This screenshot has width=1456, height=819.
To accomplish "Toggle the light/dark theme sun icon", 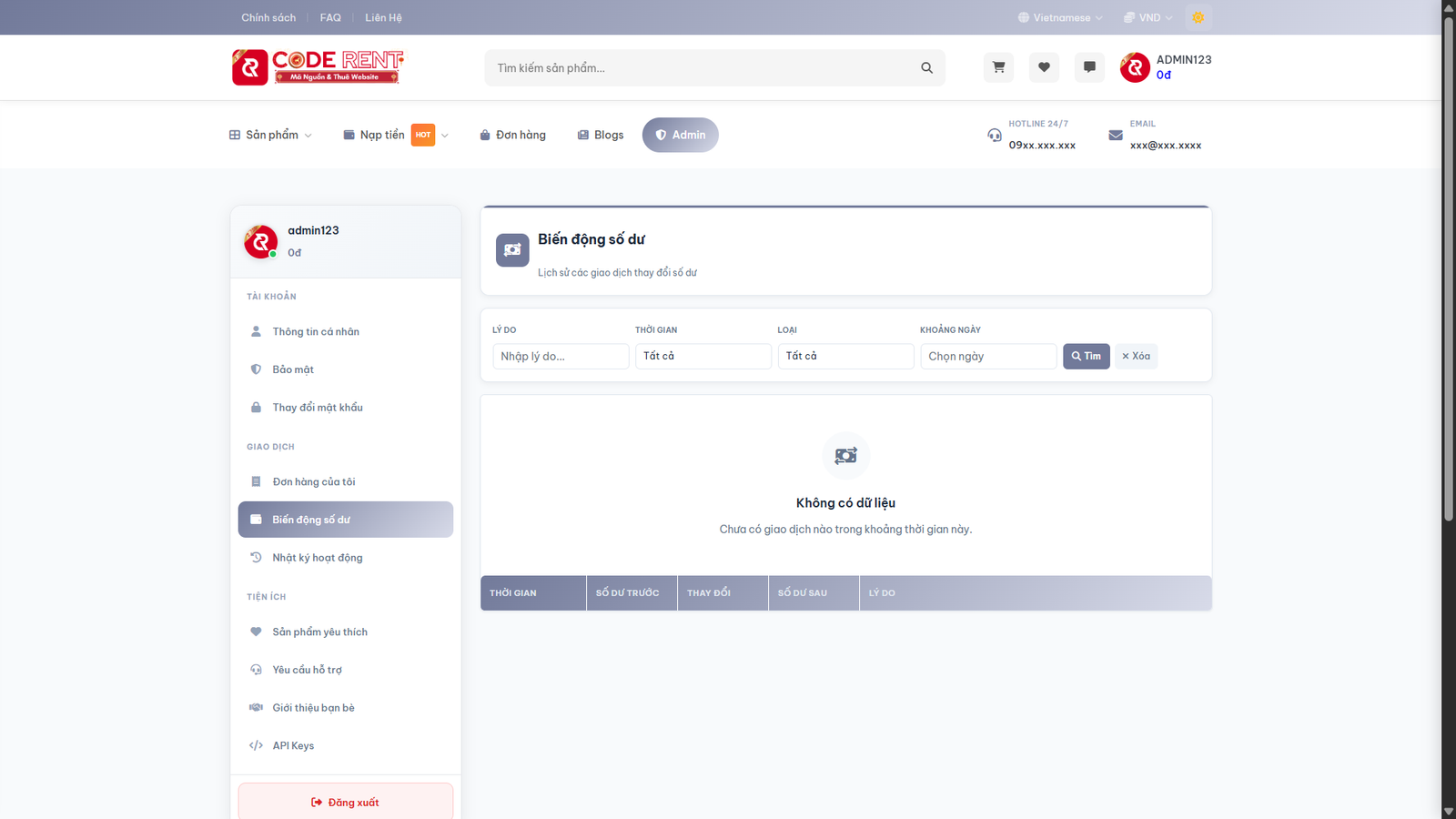I will pyautogui.click(x=1198, y=16).
